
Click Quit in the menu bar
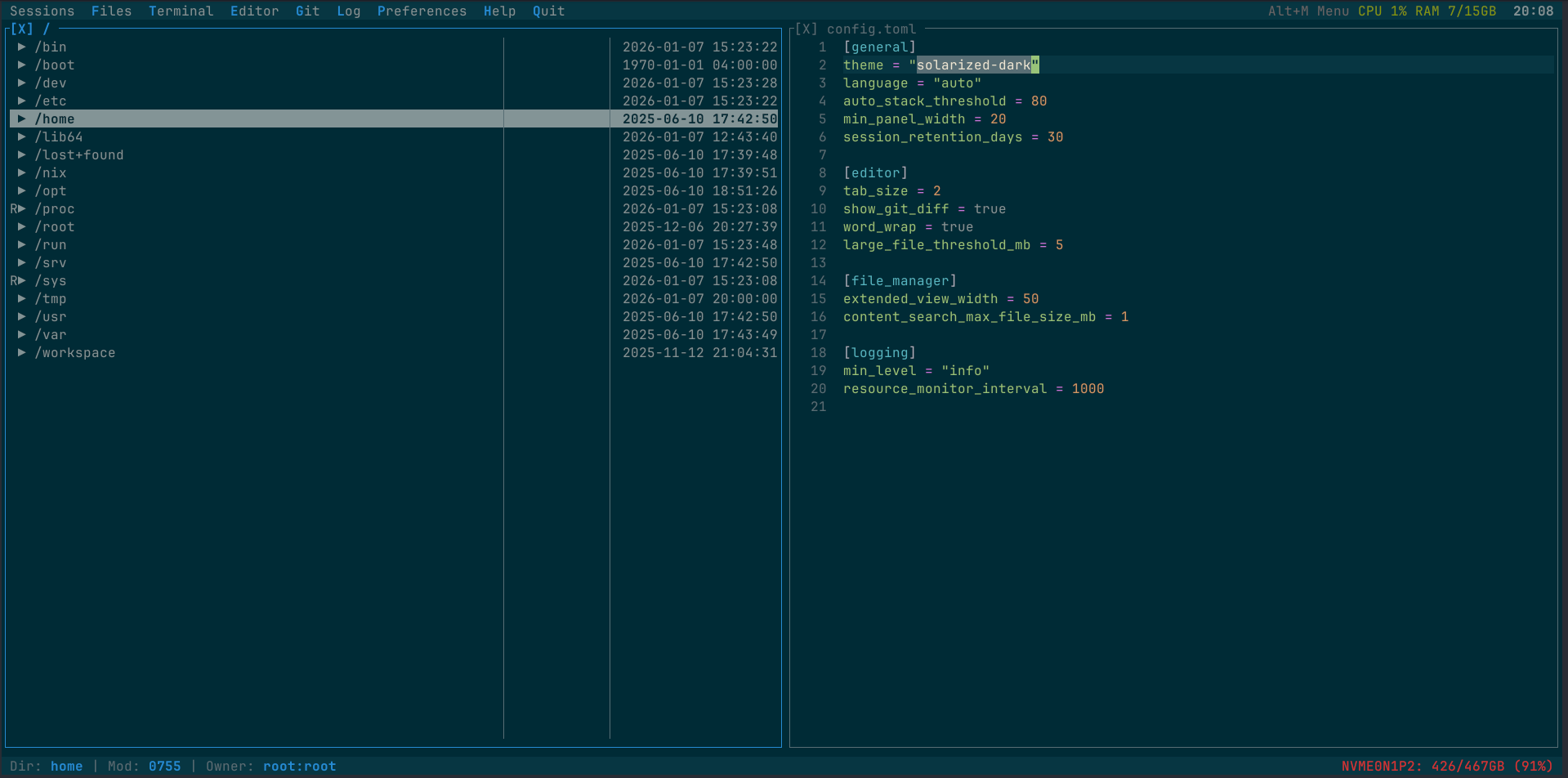(547, 11)
